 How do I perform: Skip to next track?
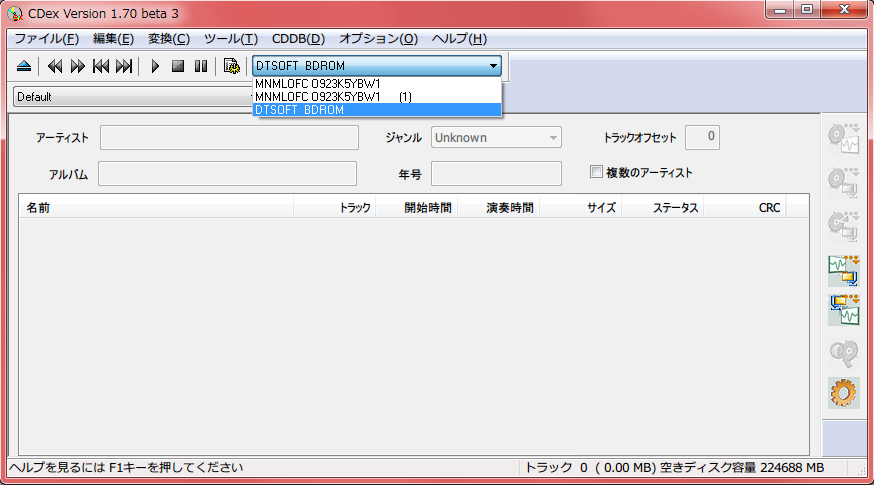point(124,66)
